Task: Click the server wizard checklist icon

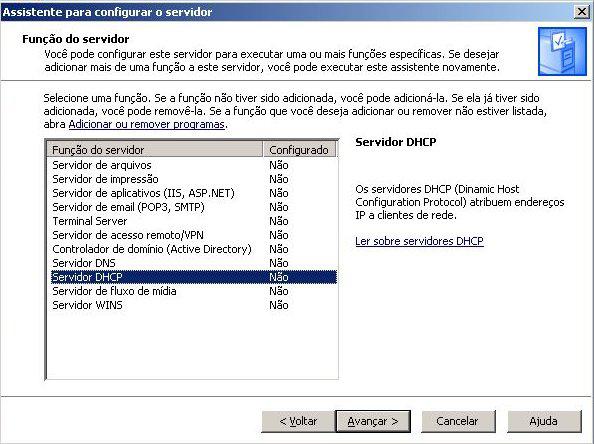Action: coord(562,52)
